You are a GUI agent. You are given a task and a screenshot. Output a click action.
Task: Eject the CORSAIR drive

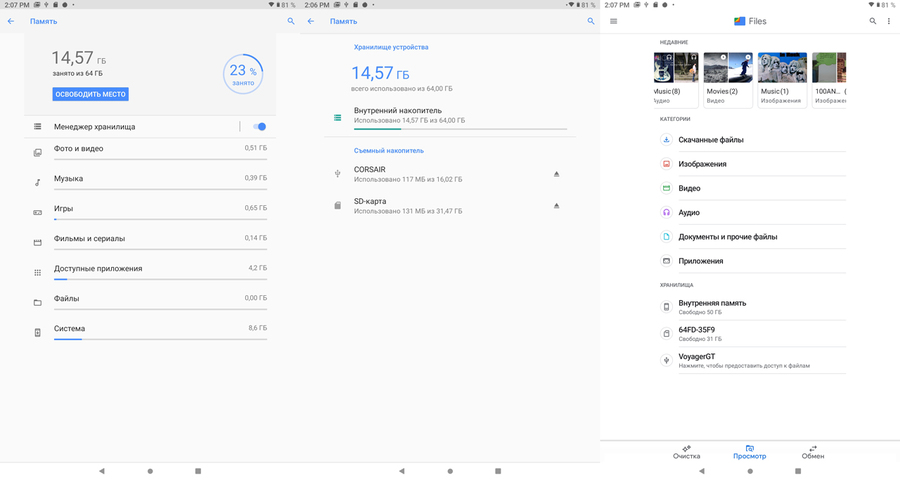556,174
